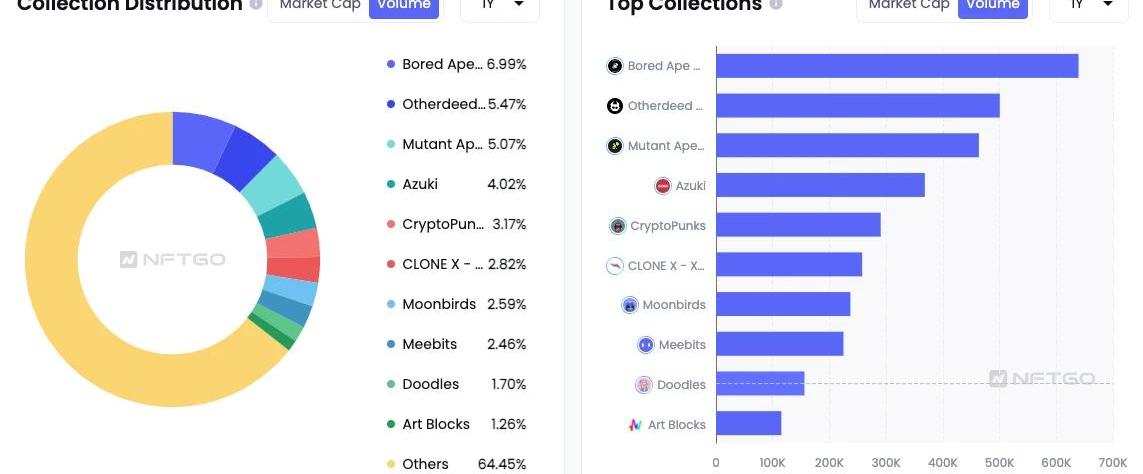
Task: Click the Azuki collection icon
Action: (x=663, y=186)
